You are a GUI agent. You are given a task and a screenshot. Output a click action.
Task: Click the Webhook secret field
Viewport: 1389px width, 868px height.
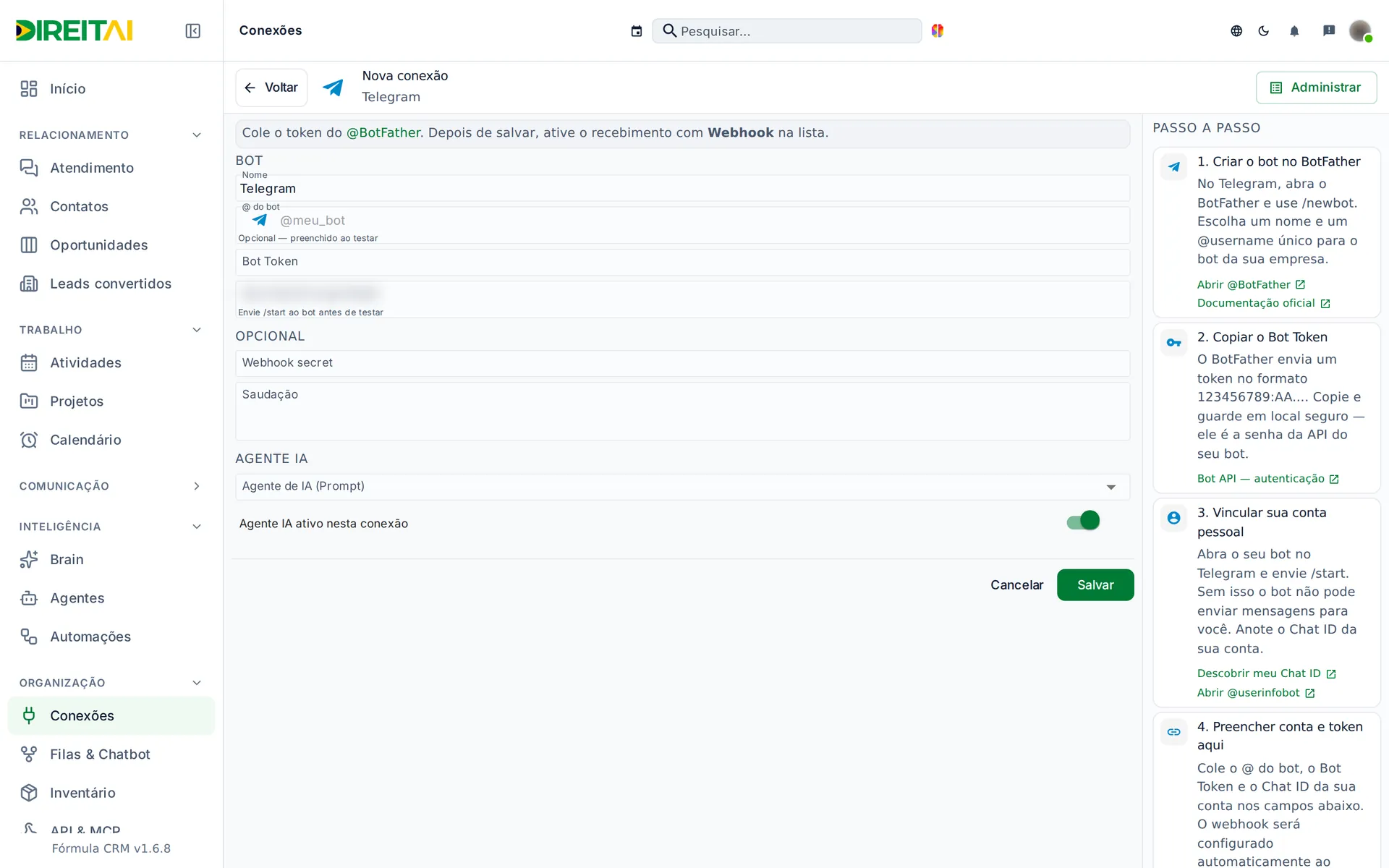[x=682, y=363]
